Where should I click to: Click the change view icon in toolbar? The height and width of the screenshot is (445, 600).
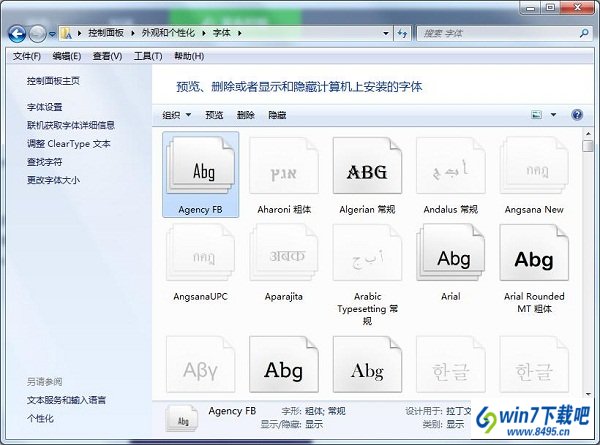pos(537,114)
